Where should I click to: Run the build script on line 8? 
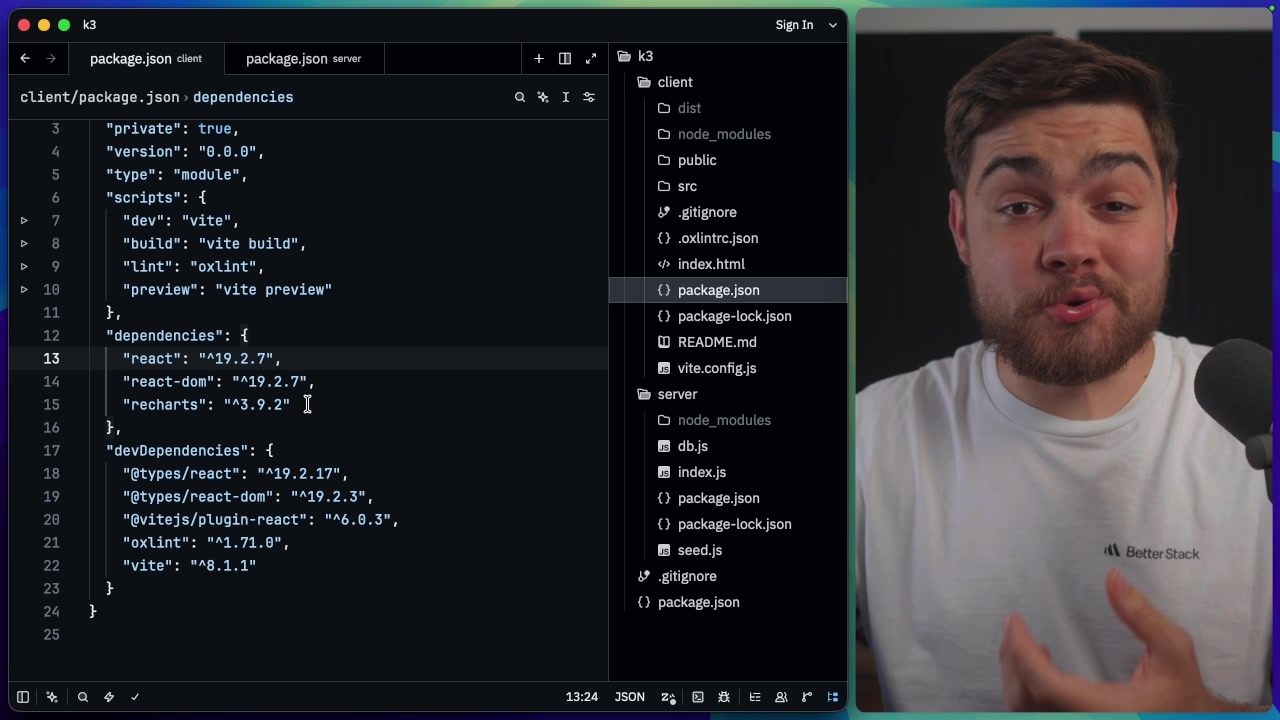[24, 243]
